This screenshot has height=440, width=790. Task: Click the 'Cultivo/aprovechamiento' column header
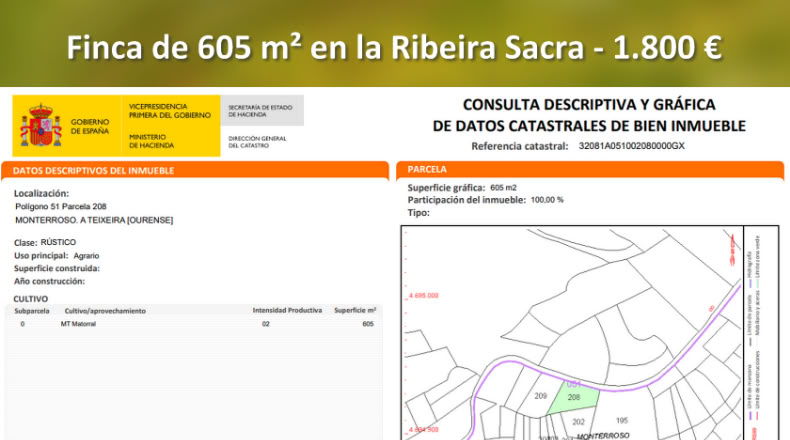[105, 311]
